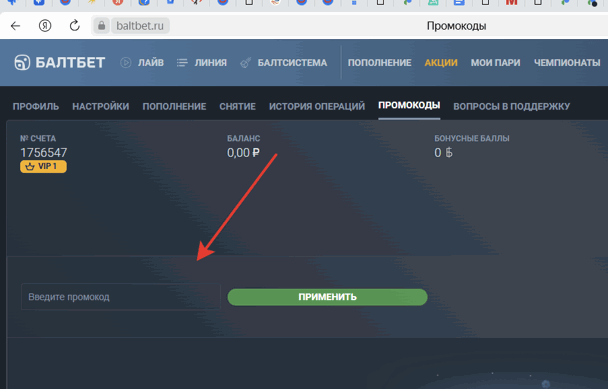Click account number 1756547
The width and height of the screenshot is (608, 389).
click(44, 152)
